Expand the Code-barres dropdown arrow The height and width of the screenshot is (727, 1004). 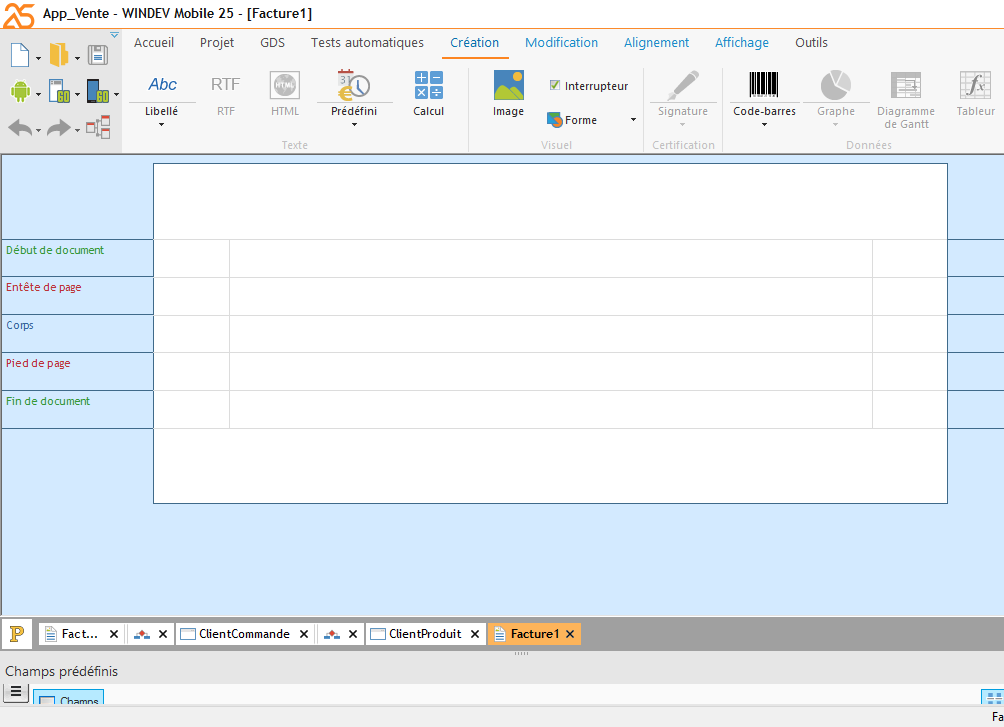(764, 125)
